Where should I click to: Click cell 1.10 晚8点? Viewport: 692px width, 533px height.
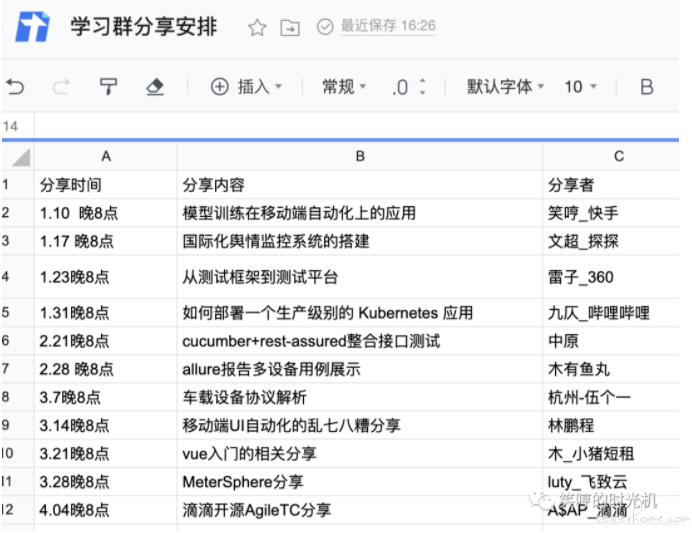coord(106,213)
